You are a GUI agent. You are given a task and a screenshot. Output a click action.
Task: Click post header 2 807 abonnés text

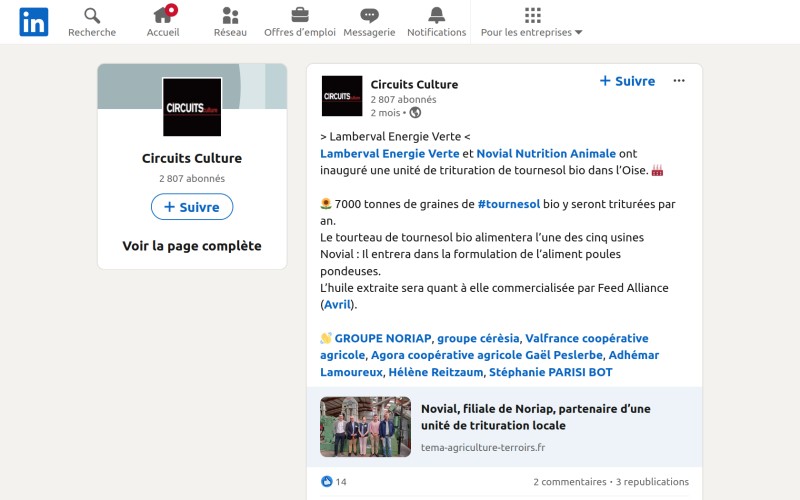pos(403,99)
